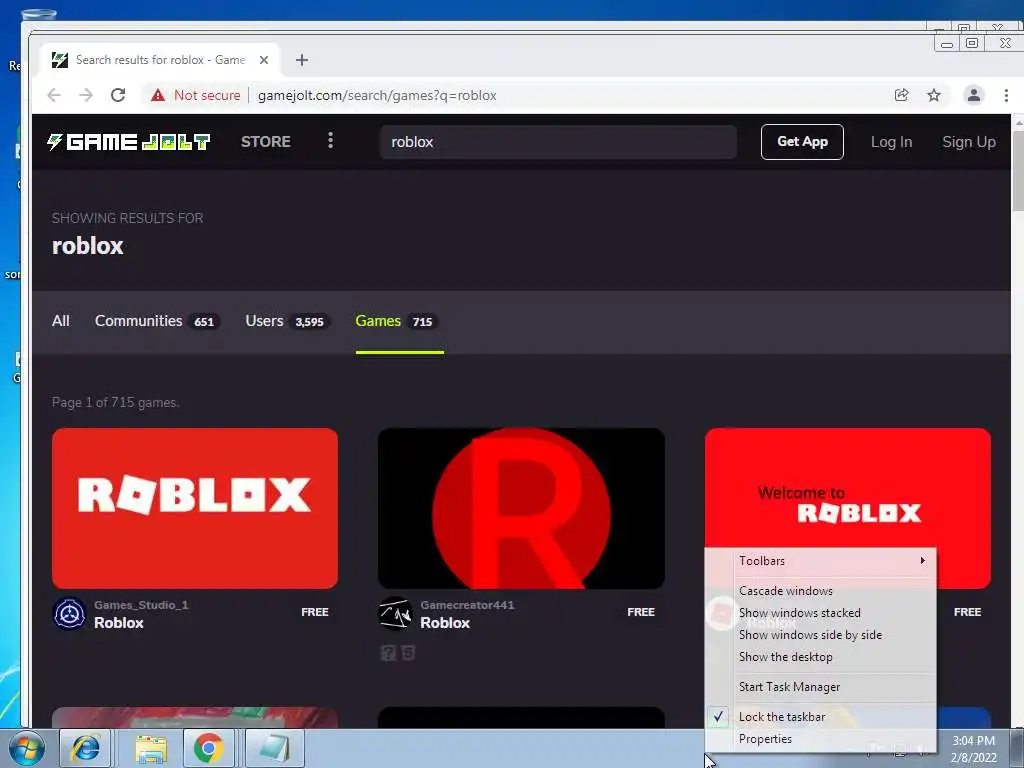Click the page vertical scrollbar thumb
This screenshot has width=1024, height=768.
pos(1018,170)
